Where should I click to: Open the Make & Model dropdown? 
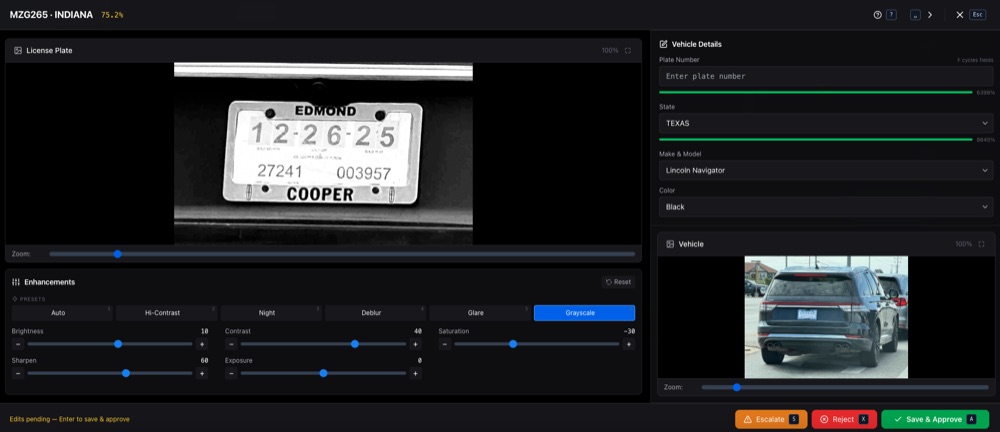[825, 170]
